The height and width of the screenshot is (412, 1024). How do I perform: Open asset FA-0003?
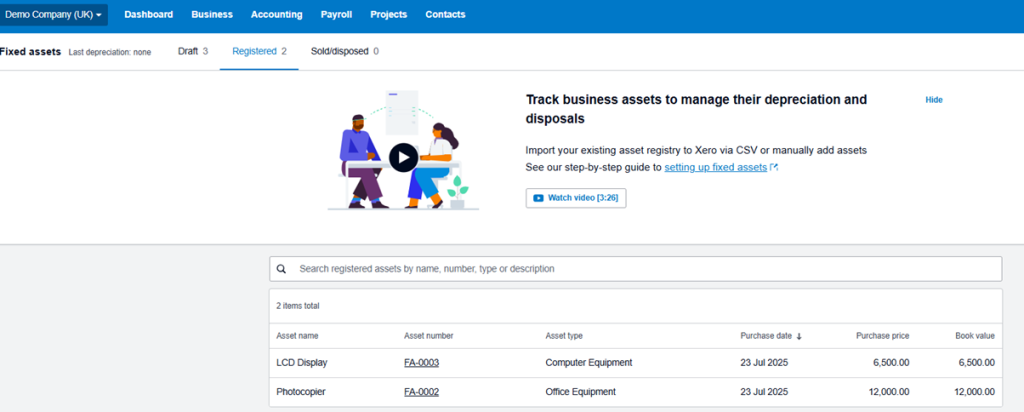[x=421, y=363]
